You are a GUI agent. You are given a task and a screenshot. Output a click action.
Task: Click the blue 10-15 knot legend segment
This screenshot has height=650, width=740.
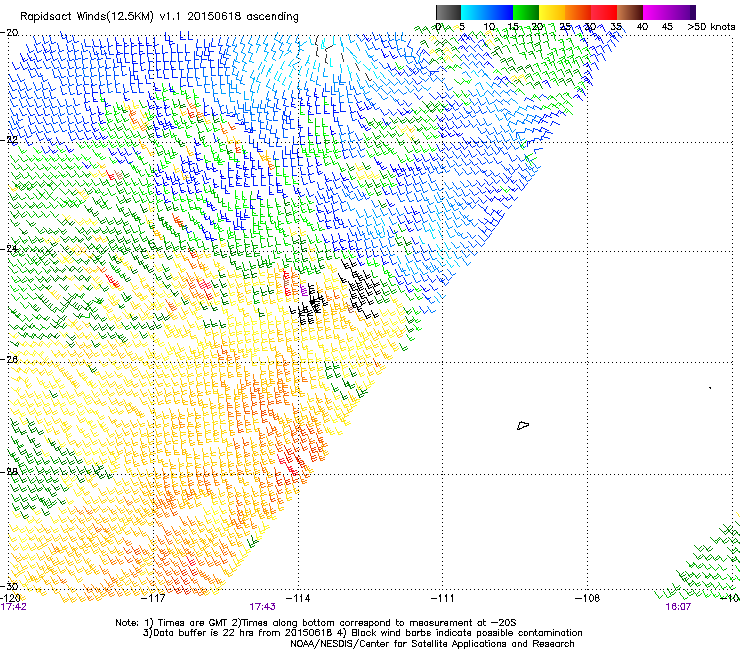coord(498,12)
